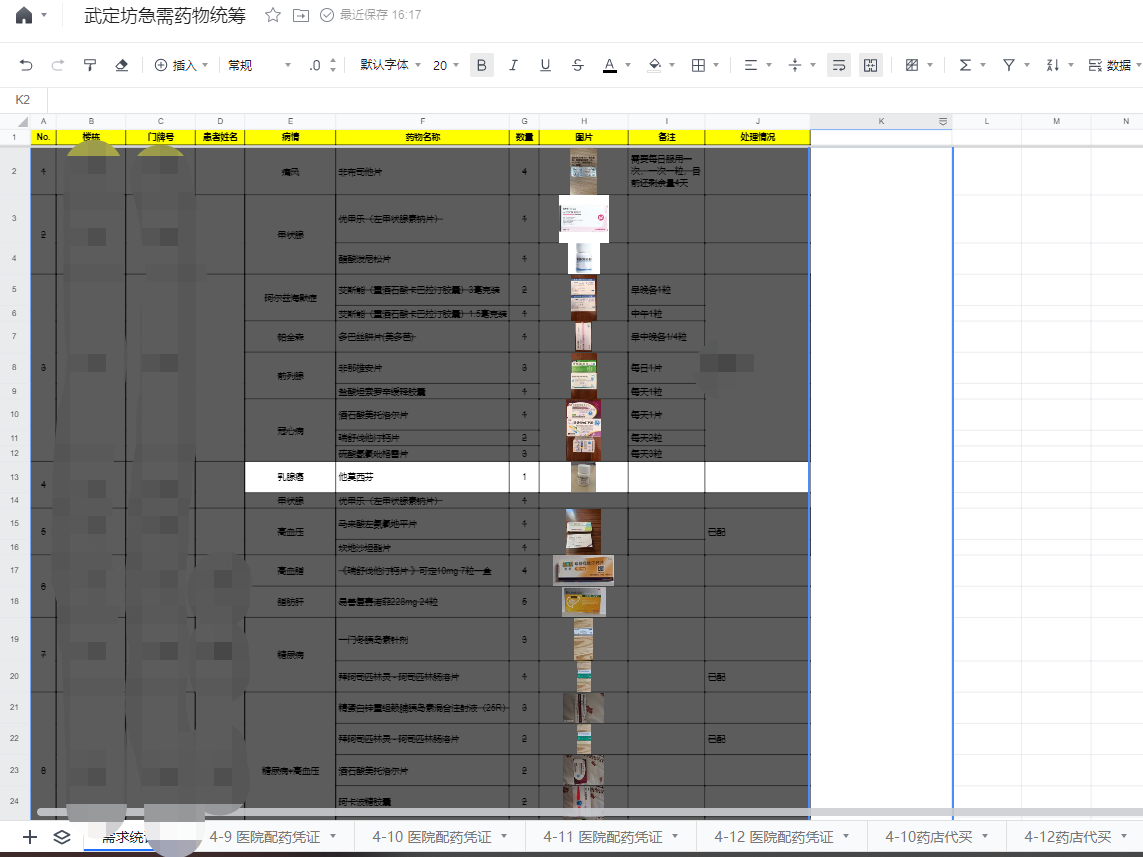1143x857 pixels.
Task: Toggle merge cells
Action: tap(870, 66)
